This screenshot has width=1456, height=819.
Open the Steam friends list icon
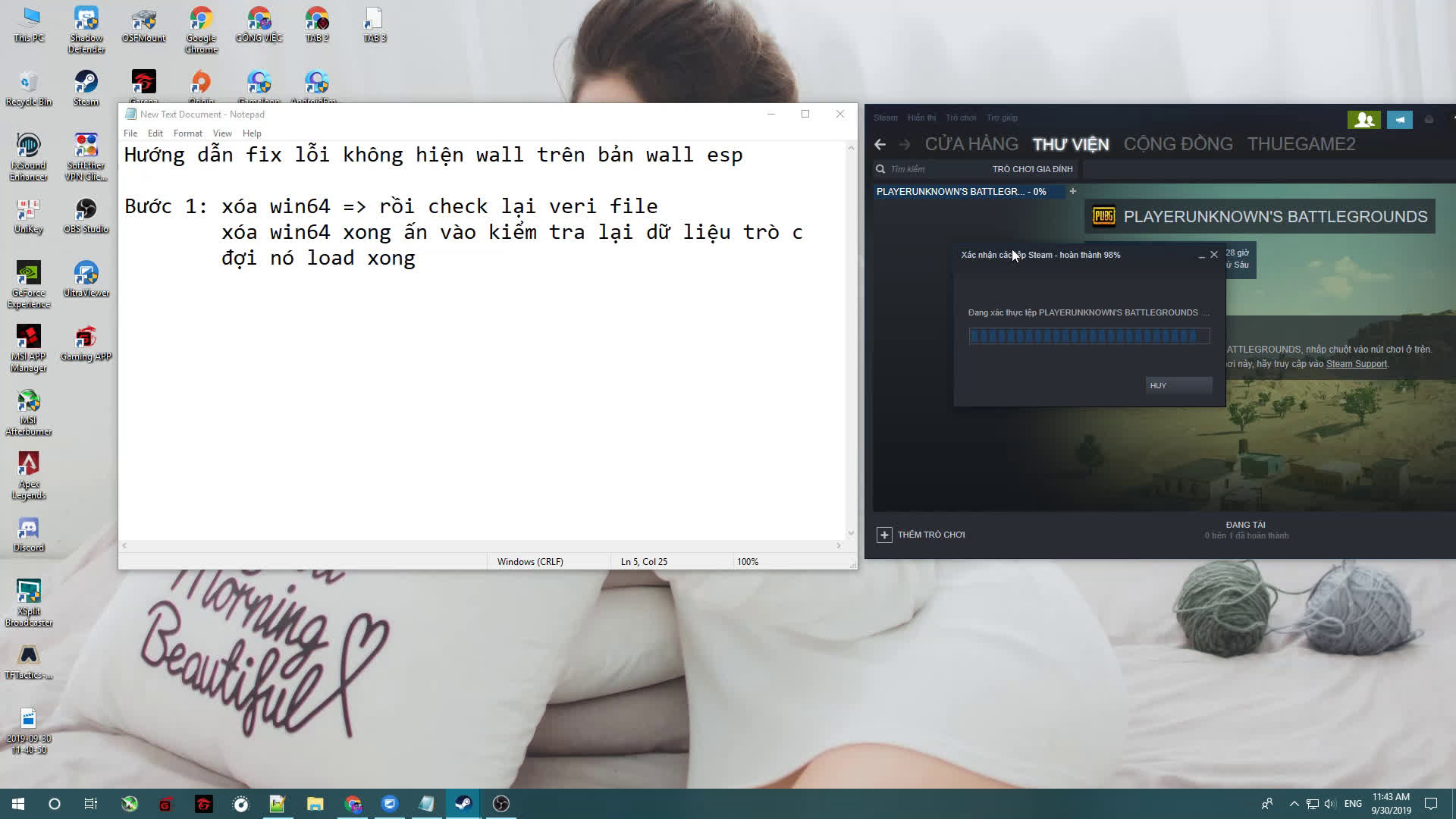(x=1363, y=119)
